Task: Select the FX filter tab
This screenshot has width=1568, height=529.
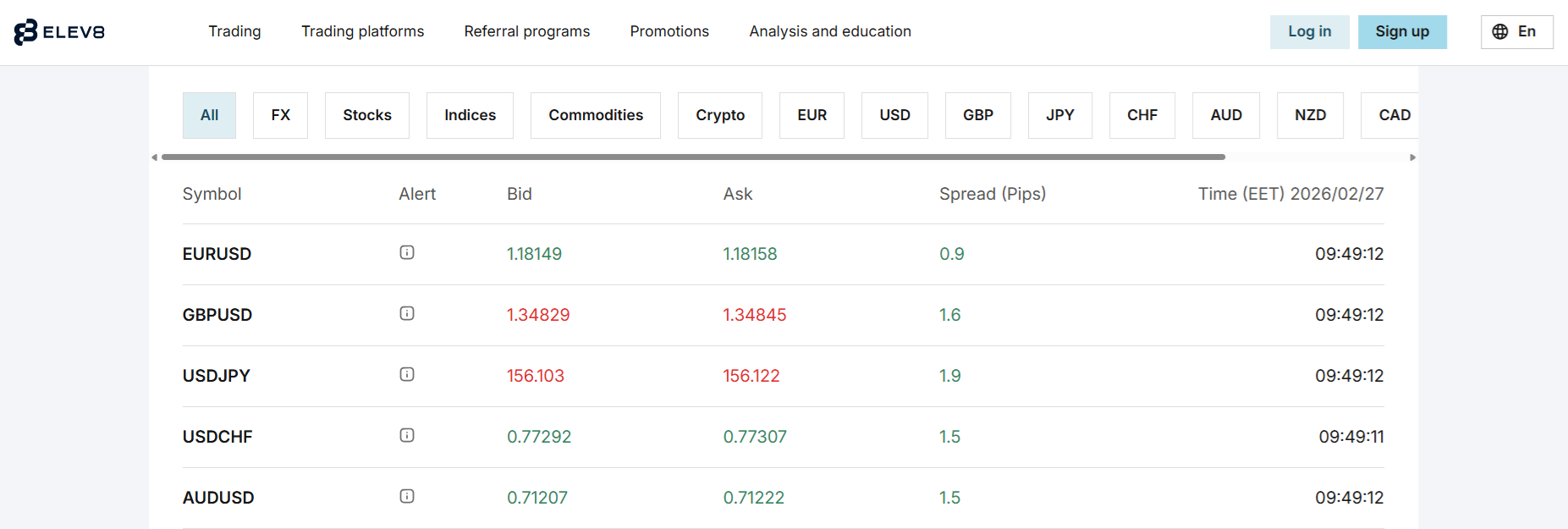Action: point(280,115)
